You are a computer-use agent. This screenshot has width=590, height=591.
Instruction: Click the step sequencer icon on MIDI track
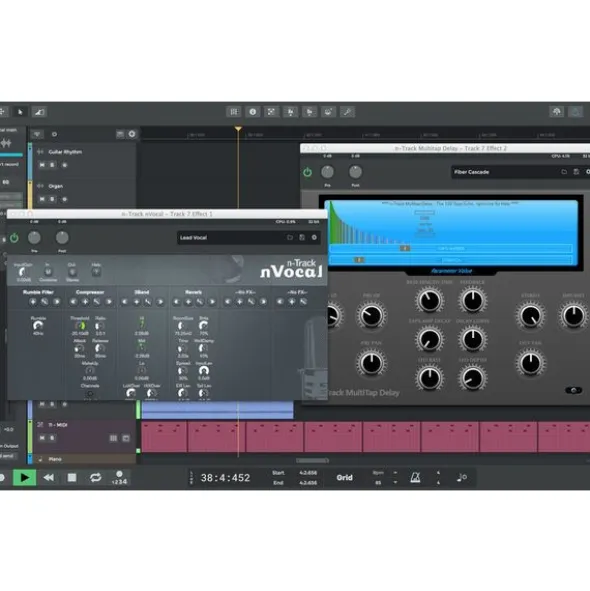[x=113, y=438]
